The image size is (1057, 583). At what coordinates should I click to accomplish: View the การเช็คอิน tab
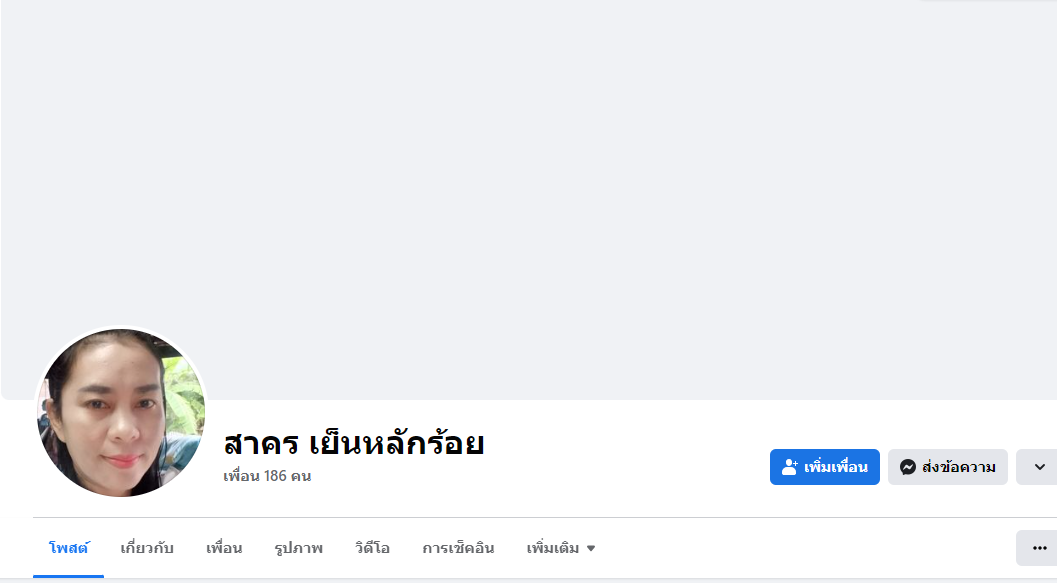coord(458,548)
